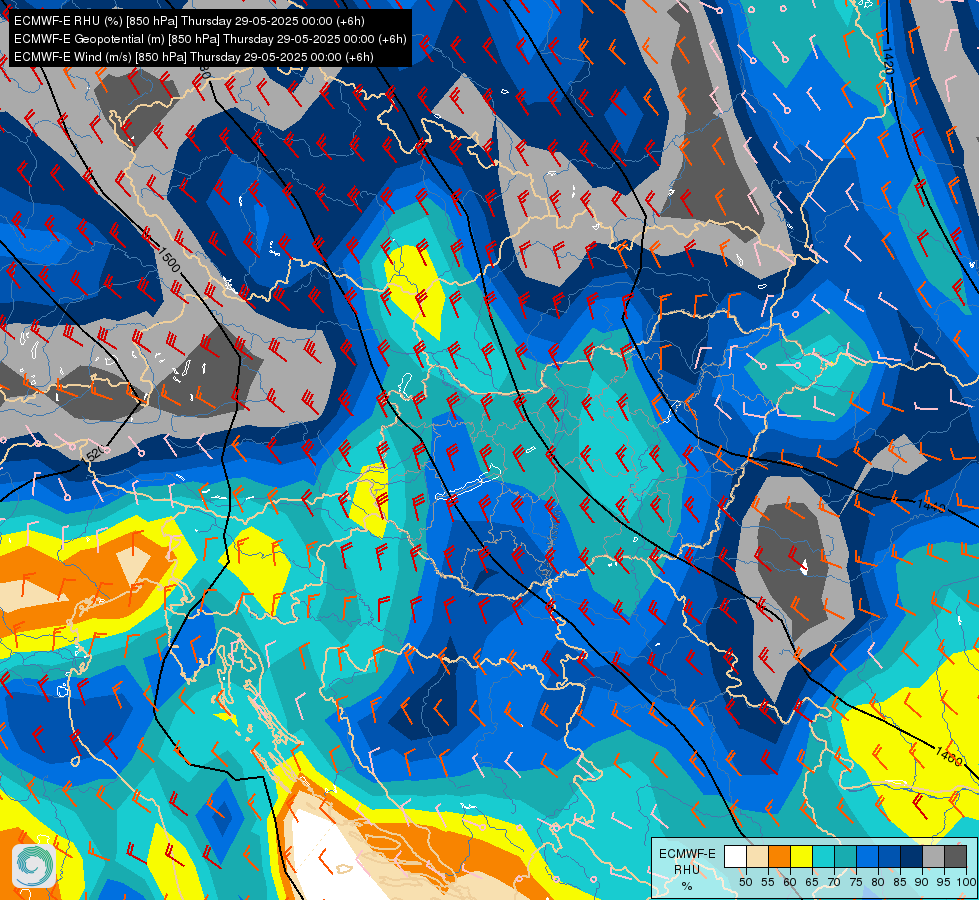Click the legend value 80
The height and width of the screenshot is (900, 979).
click(878, 882)
